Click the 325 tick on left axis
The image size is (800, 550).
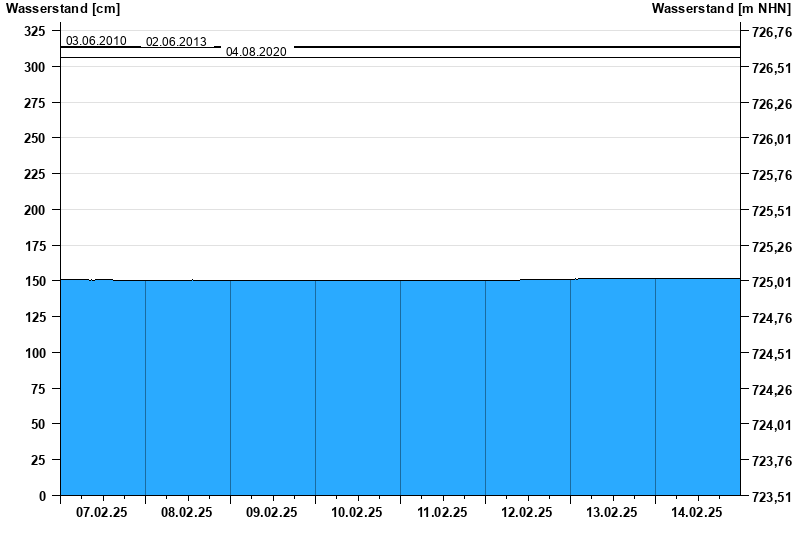[34, 31]
